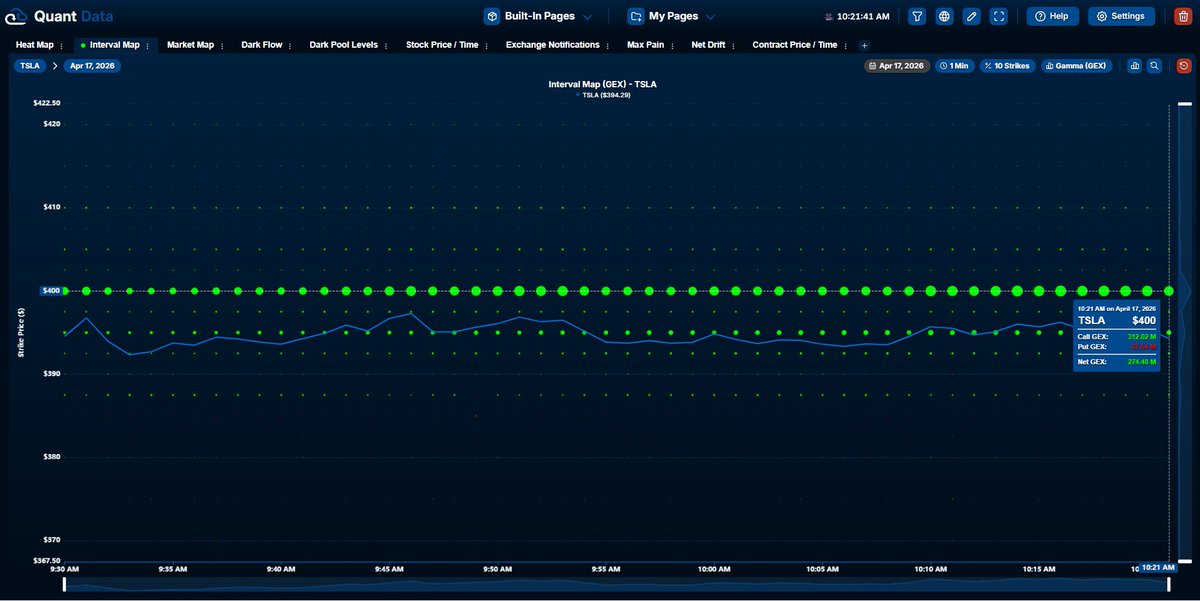Toggle fullscreen using the expand icon
This screenshot has height=601, width=1200.
point(998,16)
